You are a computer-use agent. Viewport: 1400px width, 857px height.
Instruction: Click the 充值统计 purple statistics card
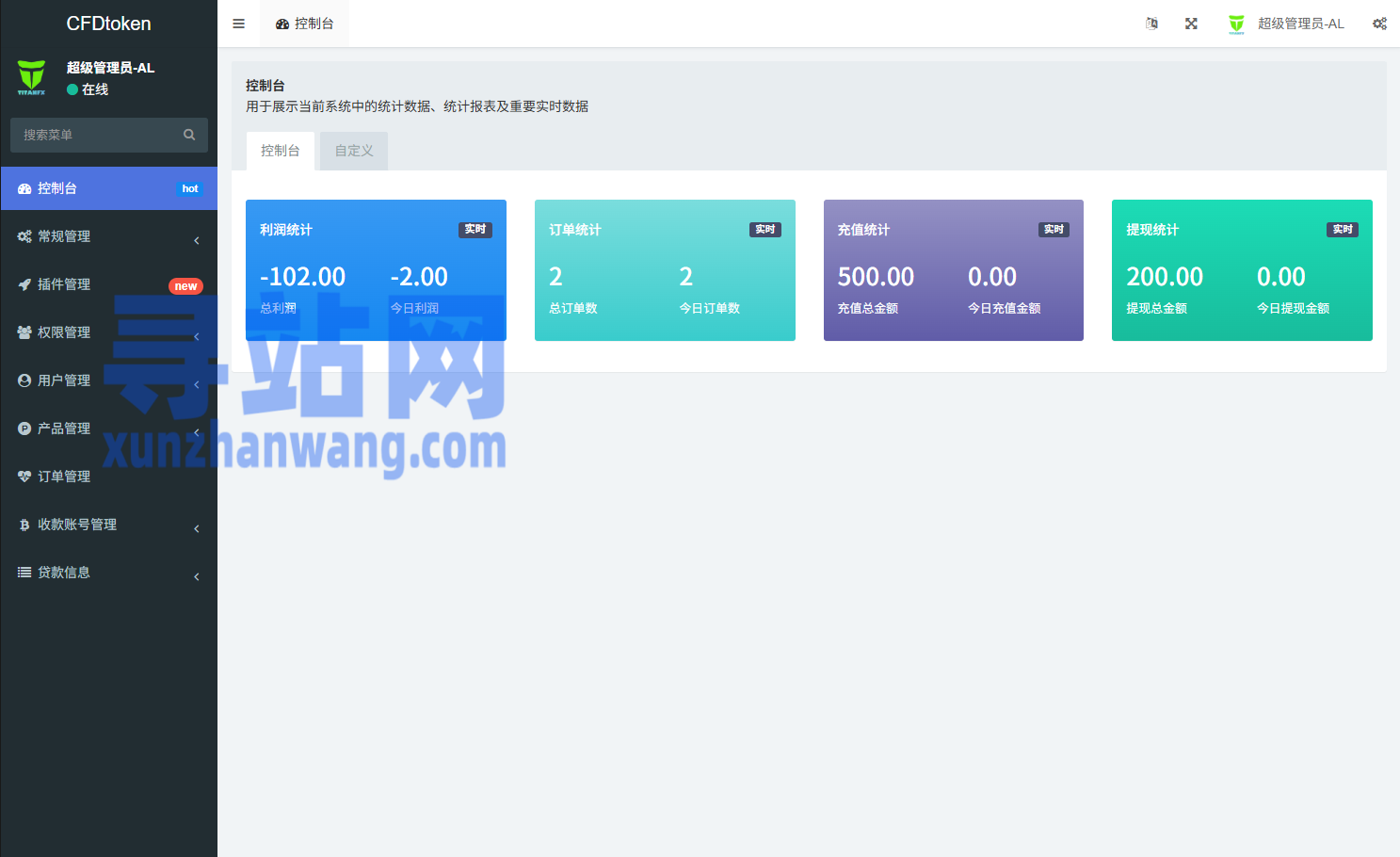(953, 270)
